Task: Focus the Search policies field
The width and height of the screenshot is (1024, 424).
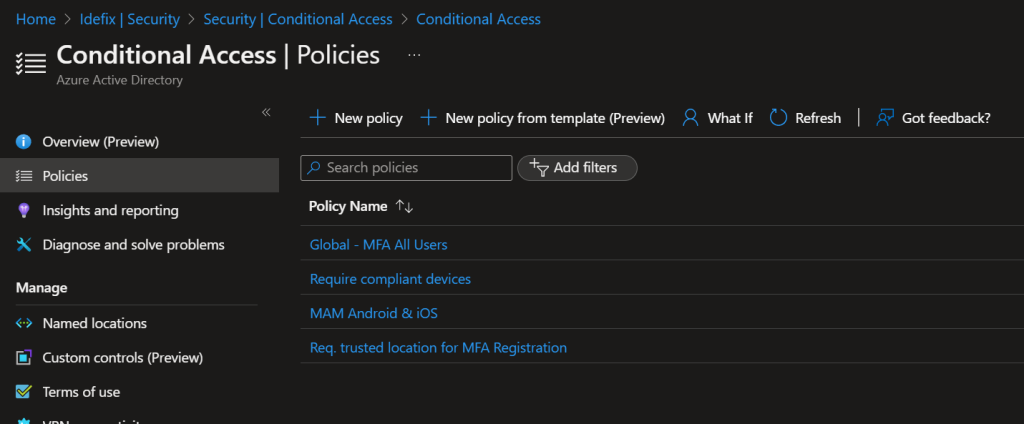Action: pos(406,168)
